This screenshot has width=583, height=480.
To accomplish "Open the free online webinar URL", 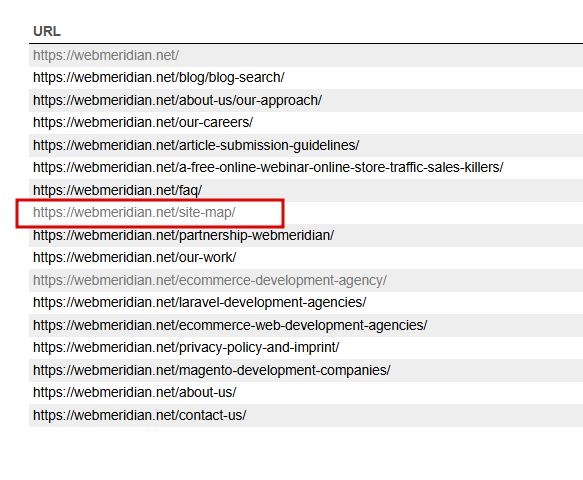I will click(268, 168).
